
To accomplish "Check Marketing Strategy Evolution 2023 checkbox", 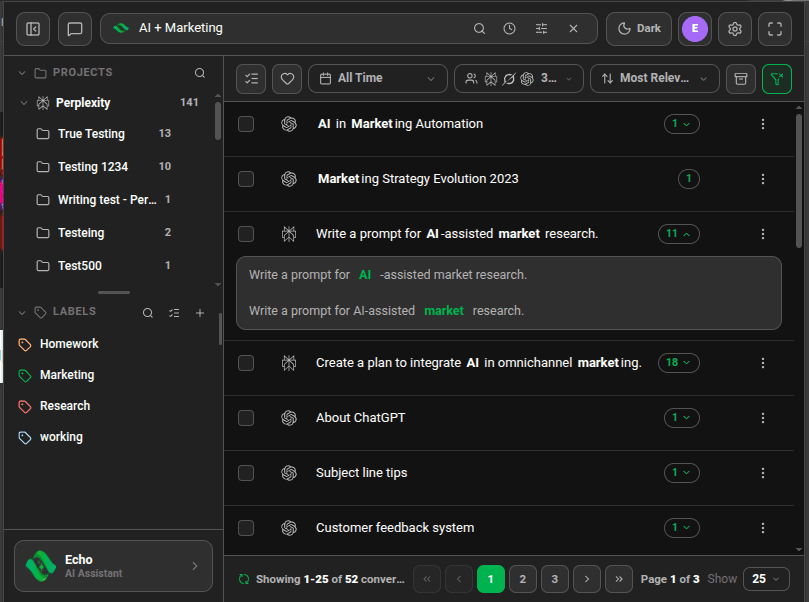I will tap(246, 179).
